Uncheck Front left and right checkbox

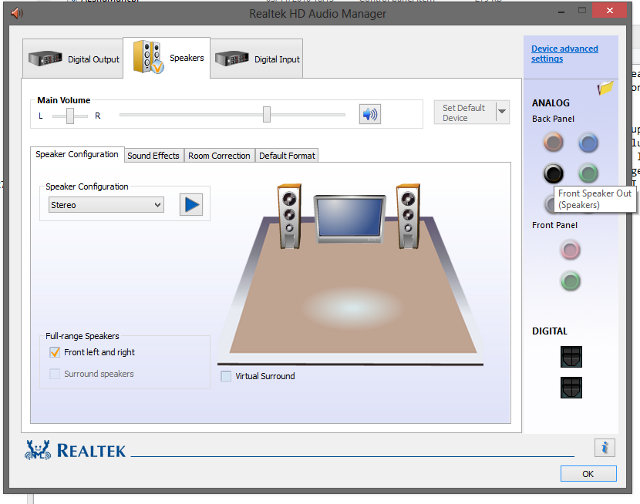pos(55,352)
